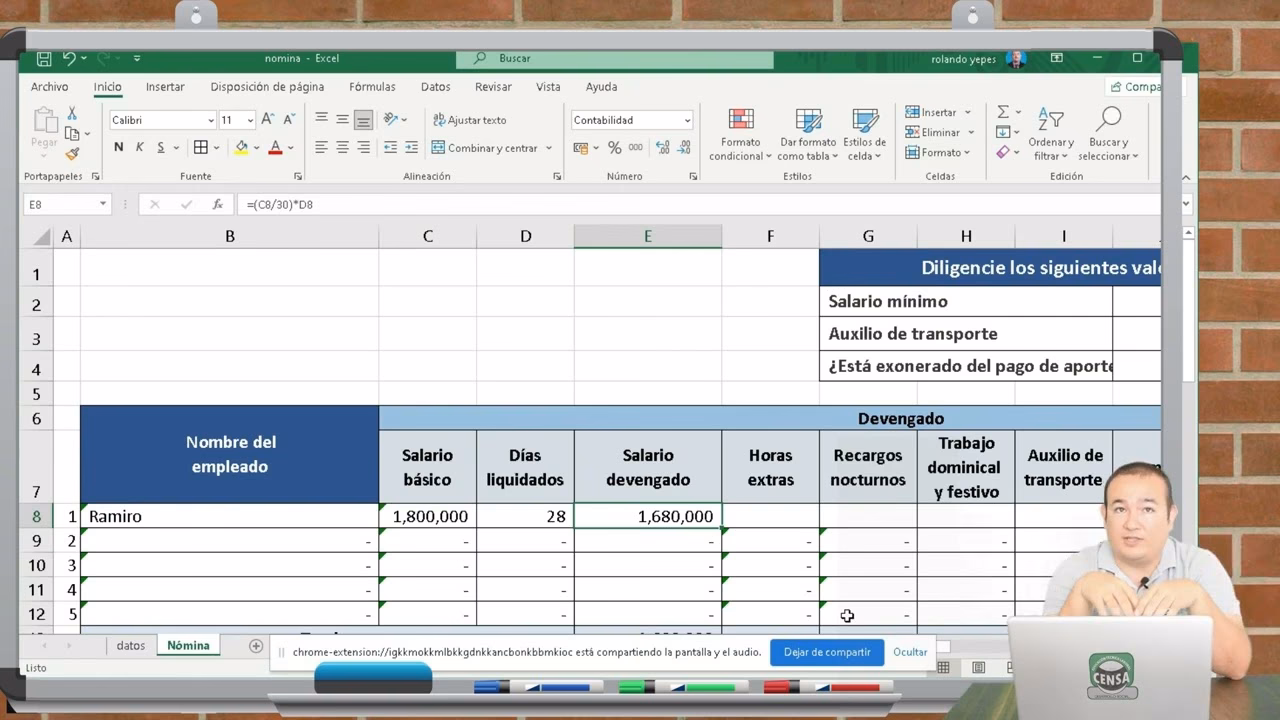Screen dimensions: 1280x720
Task: Click the Format Painter brush icon
Action: [72, 154]
